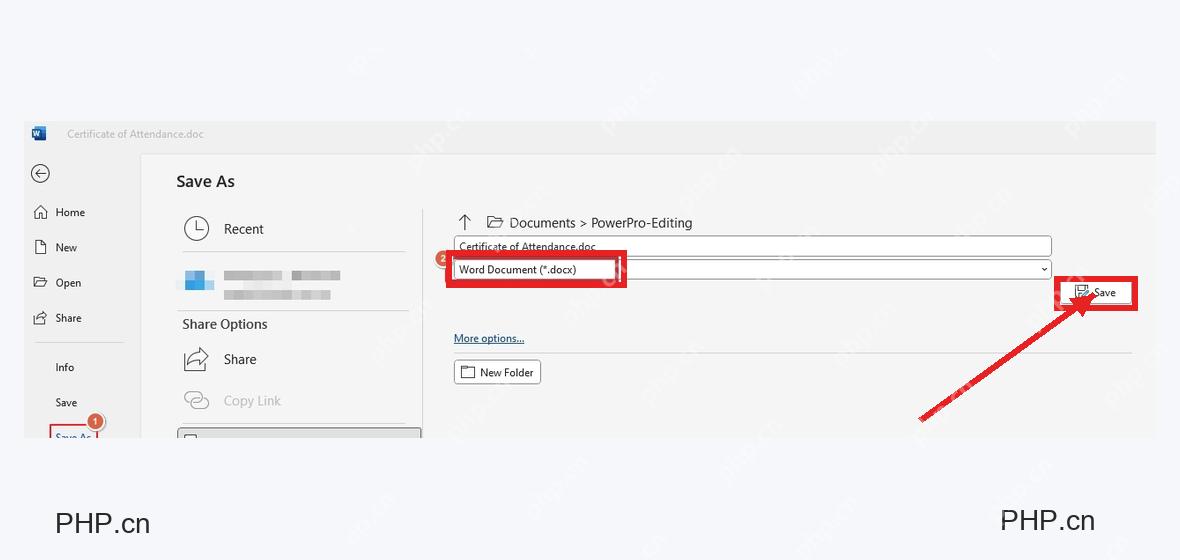Click the Save As heading text
Image resolution: width=1180 pixels, height=560 pixels.
pos(205,181)
